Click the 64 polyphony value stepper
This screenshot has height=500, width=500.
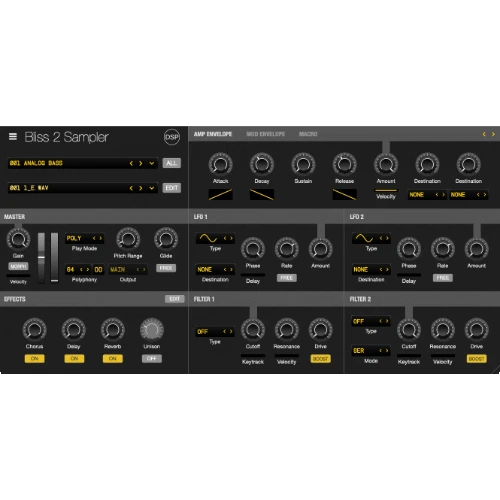[x=78, y=269]
